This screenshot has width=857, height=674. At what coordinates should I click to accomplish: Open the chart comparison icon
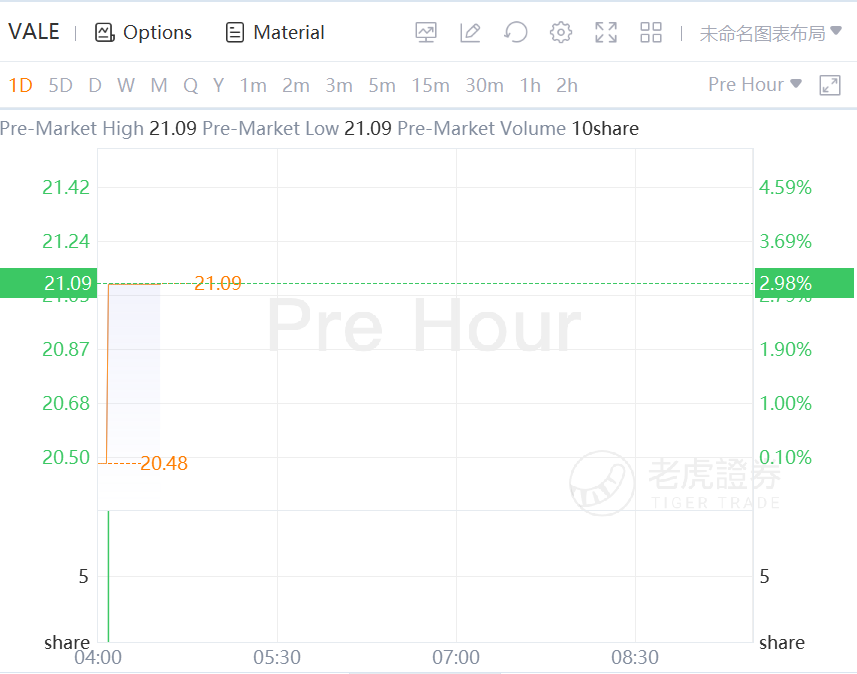[x=426, y=32]
